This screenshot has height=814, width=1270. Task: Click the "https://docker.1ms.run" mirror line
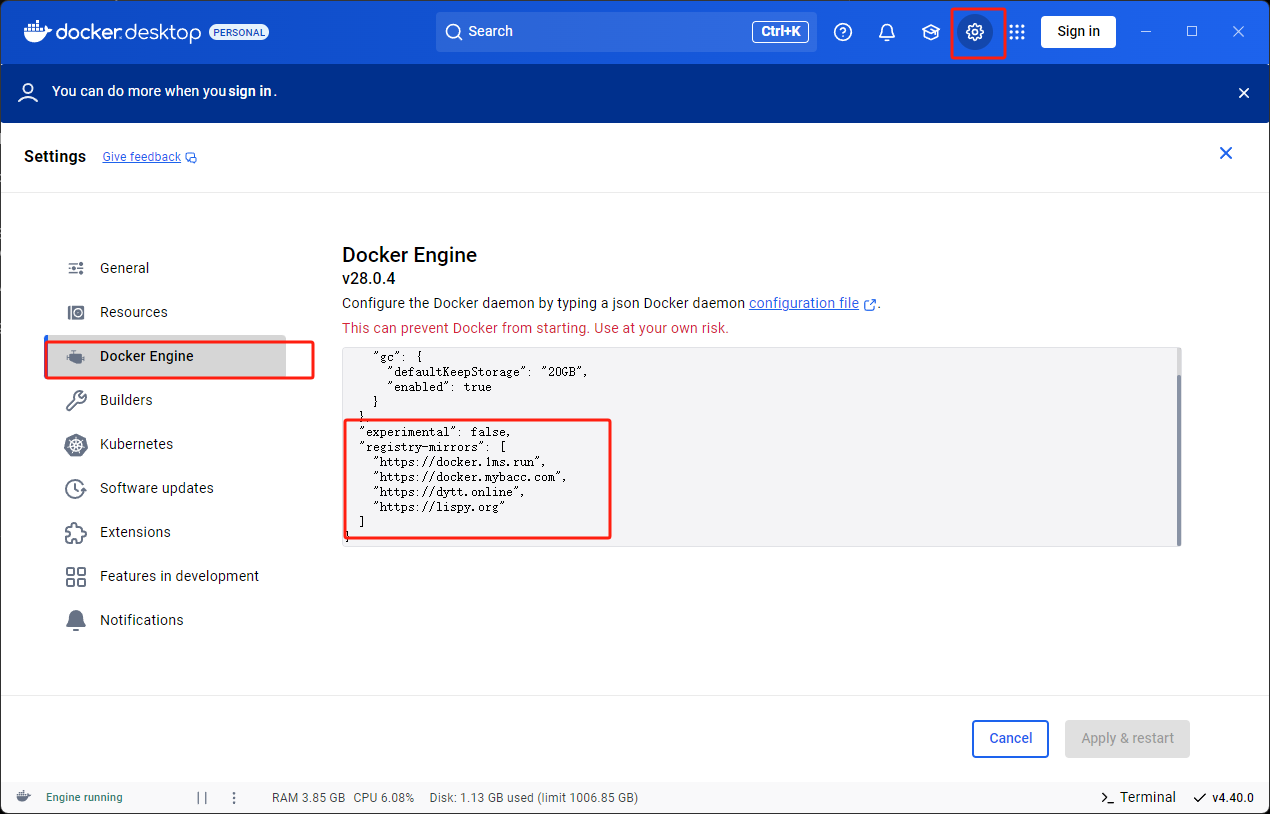459,462
